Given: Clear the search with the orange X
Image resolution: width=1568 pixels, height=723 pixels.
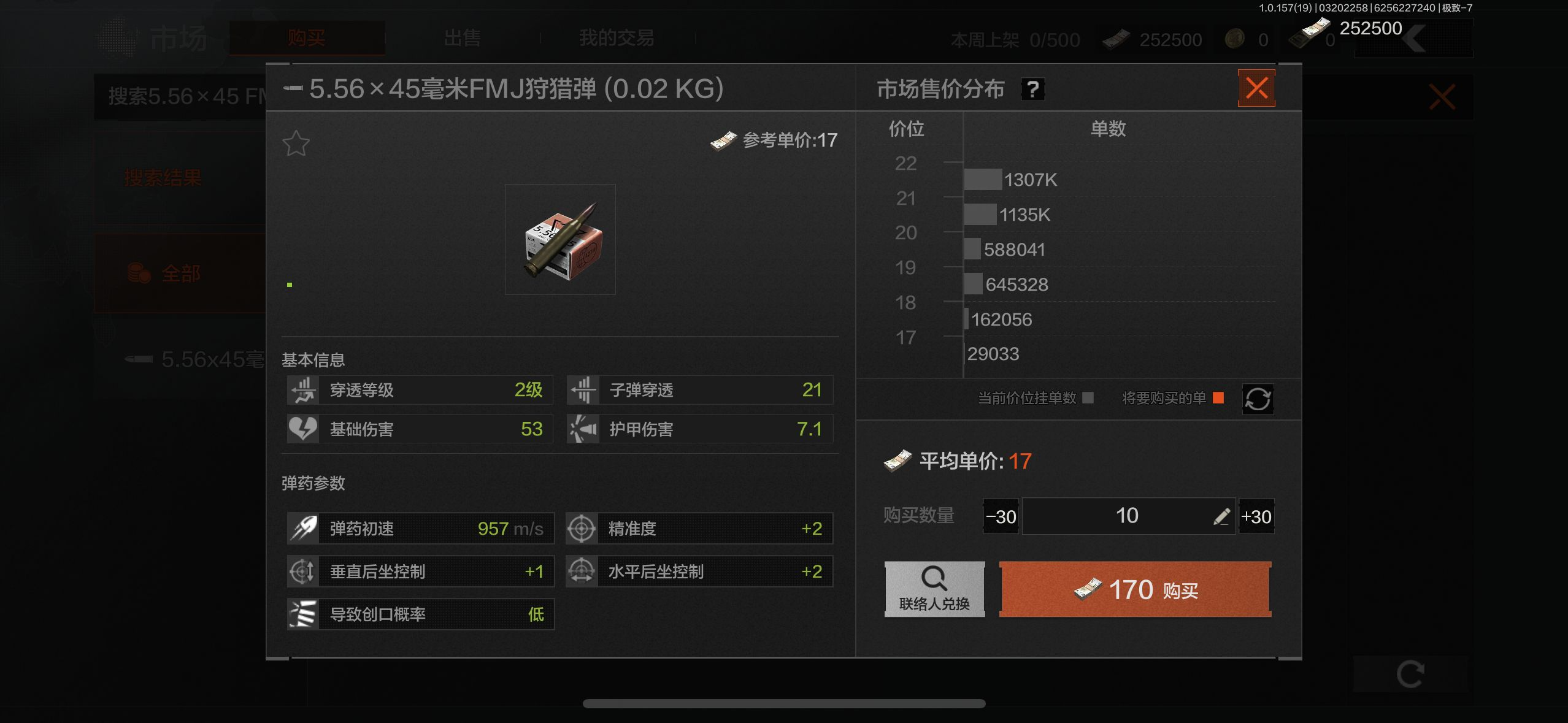Looking at the screenshot, I should (1442, 97).
